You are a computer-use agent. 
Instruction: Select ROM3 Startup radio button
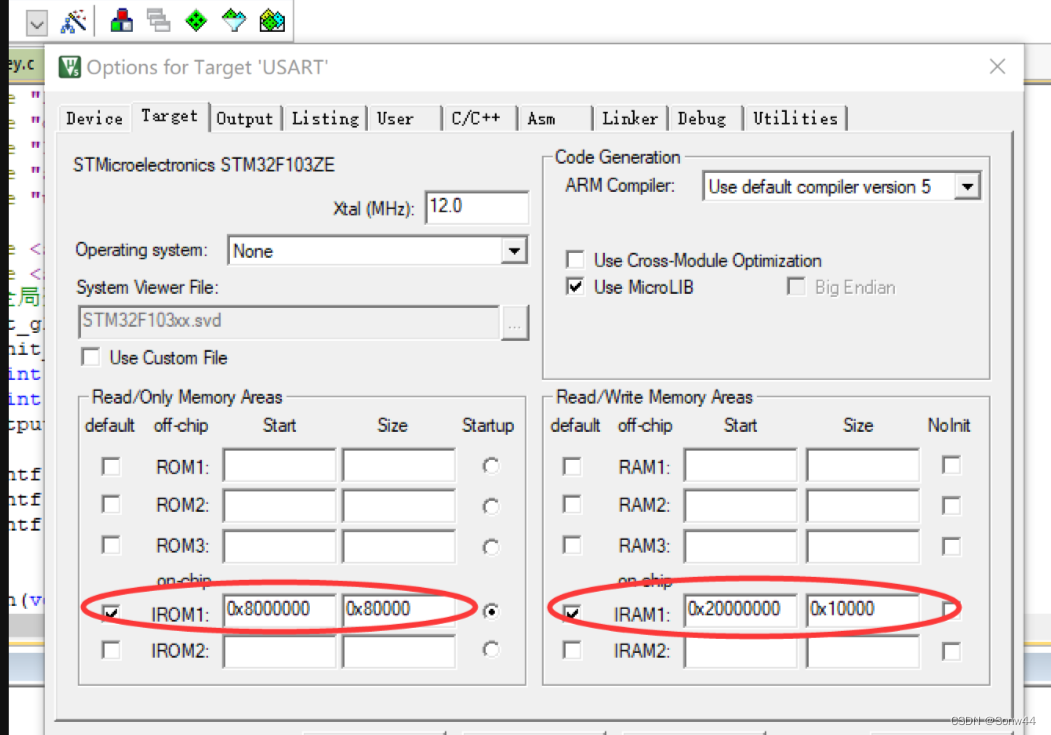pyautogui.click(x=491, y=547)
